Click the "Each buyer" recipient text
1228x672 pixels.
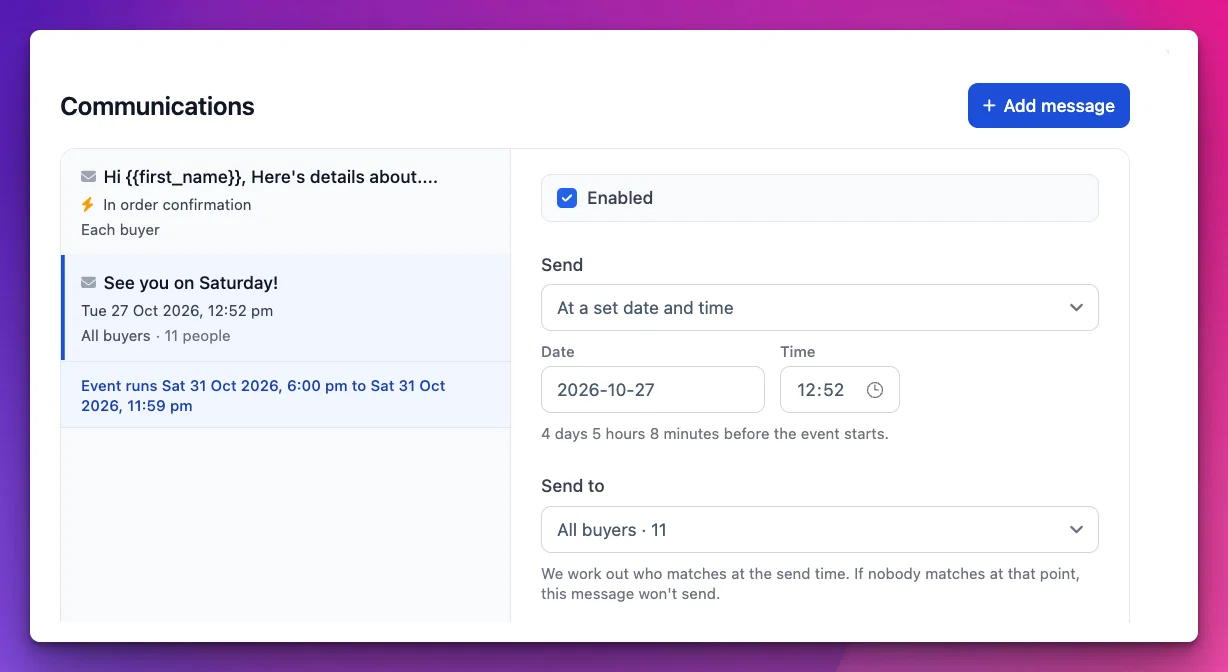(x=120, y=230)
